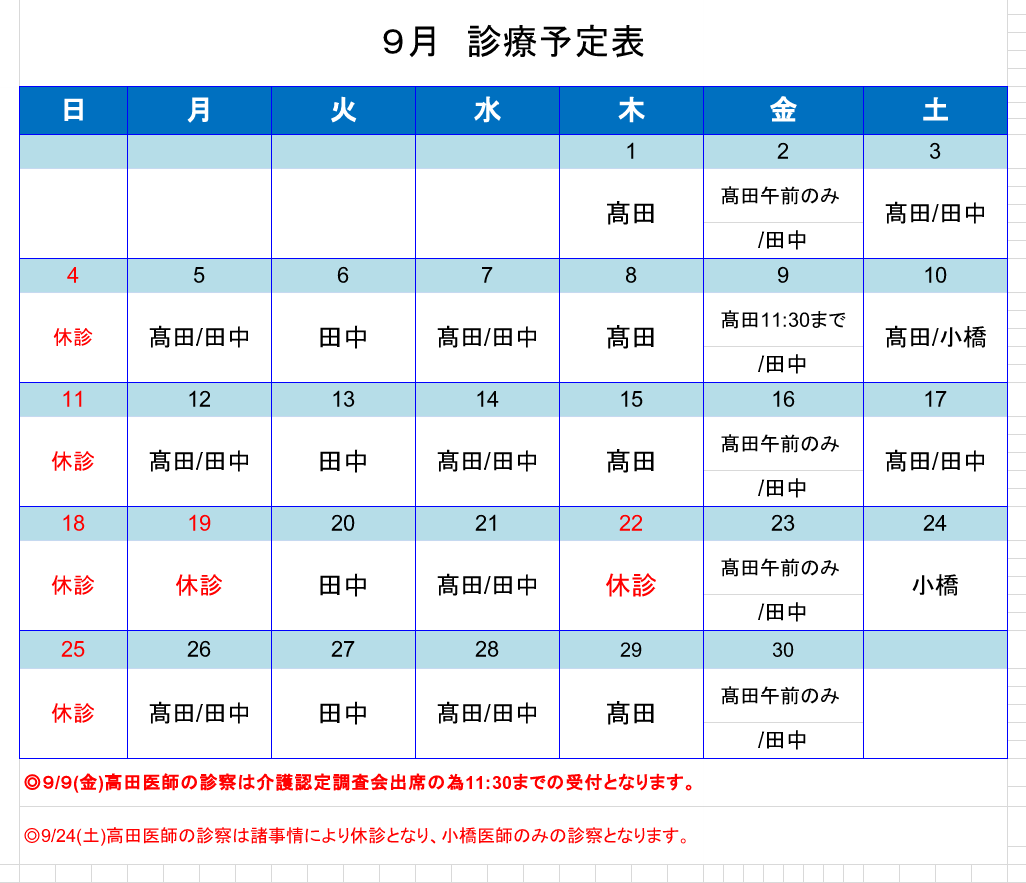
Task: Click the 9/9(金) bold red notice
Action: (361, 782)
